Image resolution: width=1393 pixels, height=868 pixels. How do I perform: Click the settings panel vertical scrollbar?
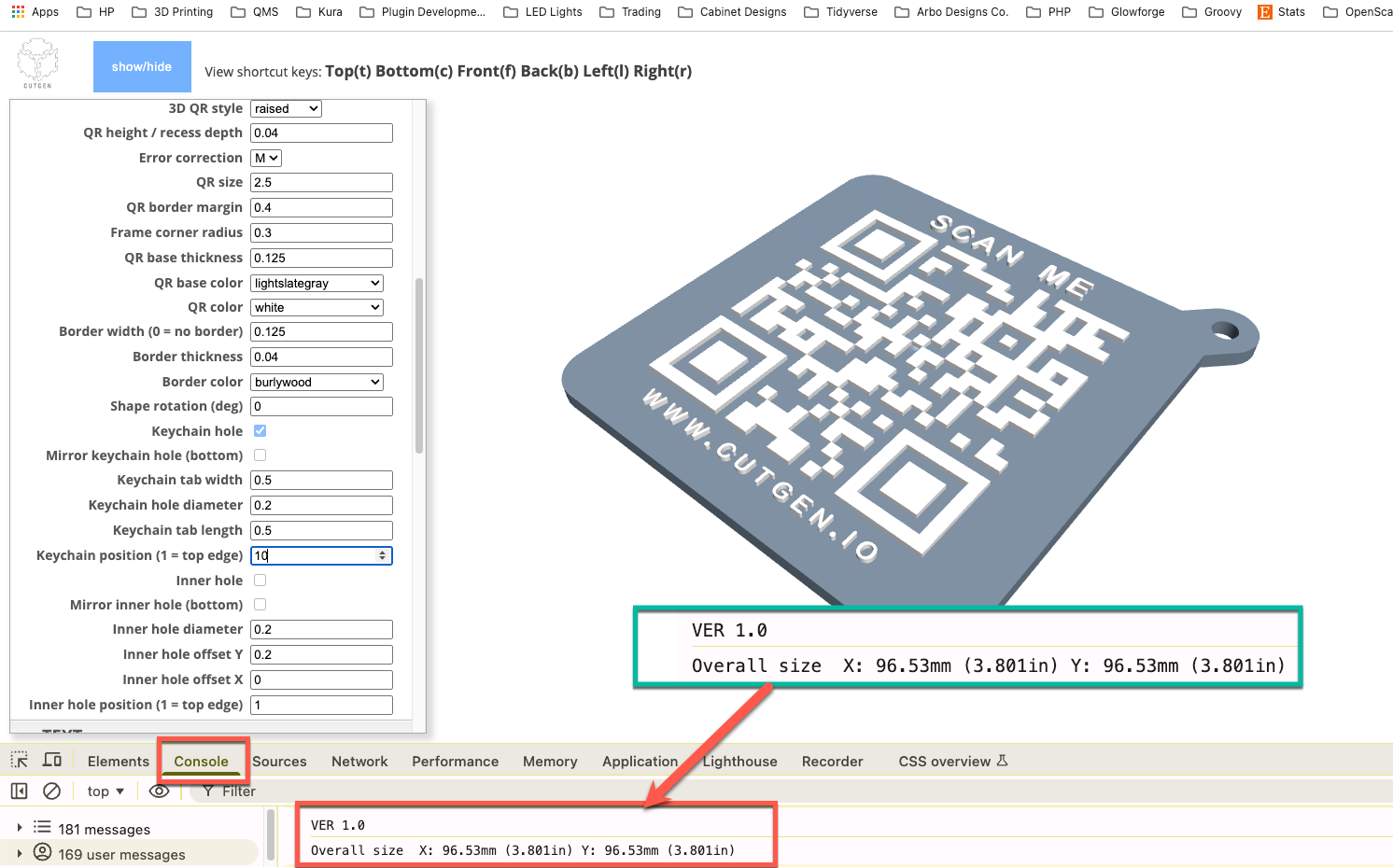click(419, 364)
